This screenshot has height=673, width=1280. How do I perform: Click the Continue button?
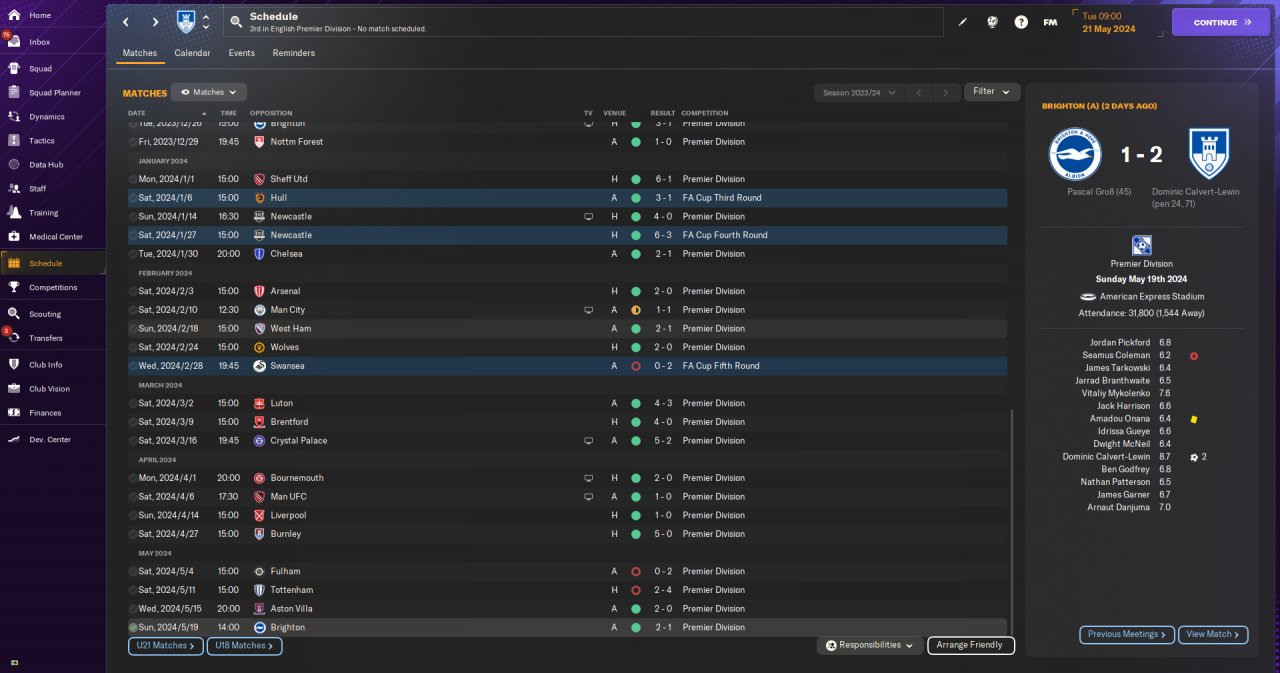tap(1221, 22)
